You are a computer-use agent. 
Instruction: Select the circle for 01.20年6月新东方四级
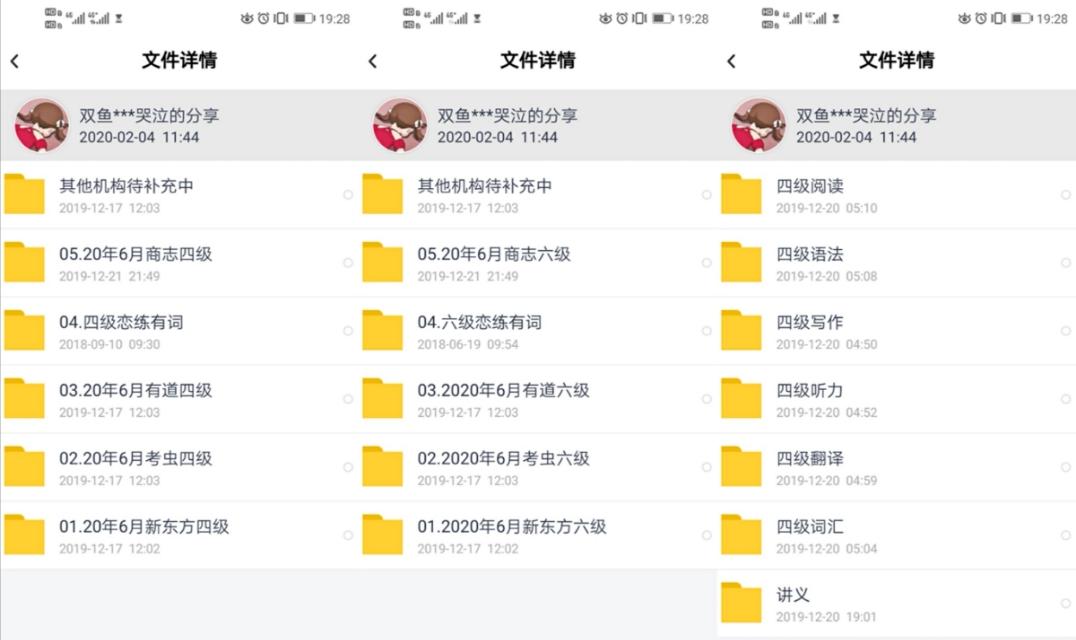pyautogui.click(x=348, y=535)
